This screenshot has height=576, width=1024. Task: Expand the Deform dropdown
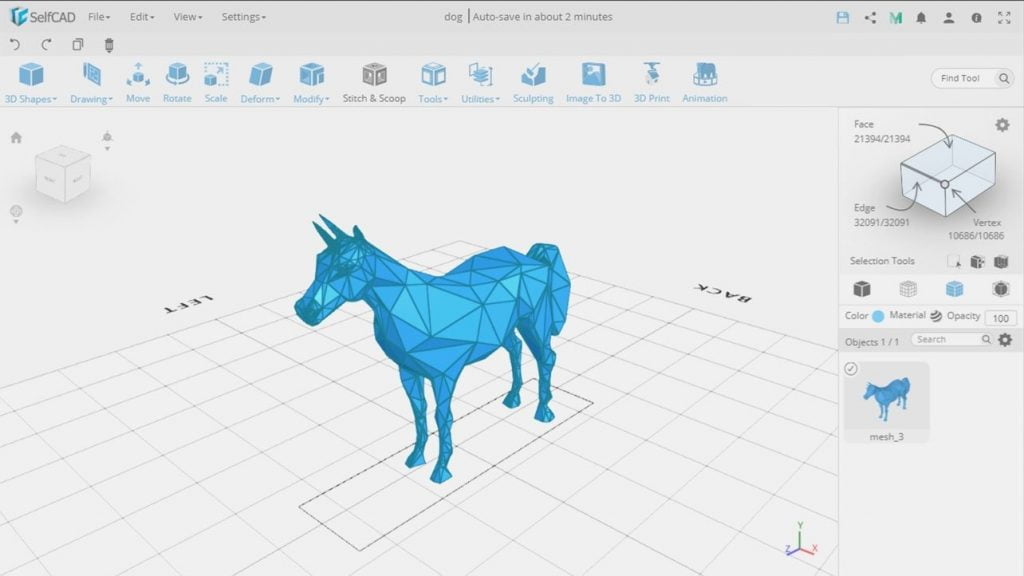point(260,83)
